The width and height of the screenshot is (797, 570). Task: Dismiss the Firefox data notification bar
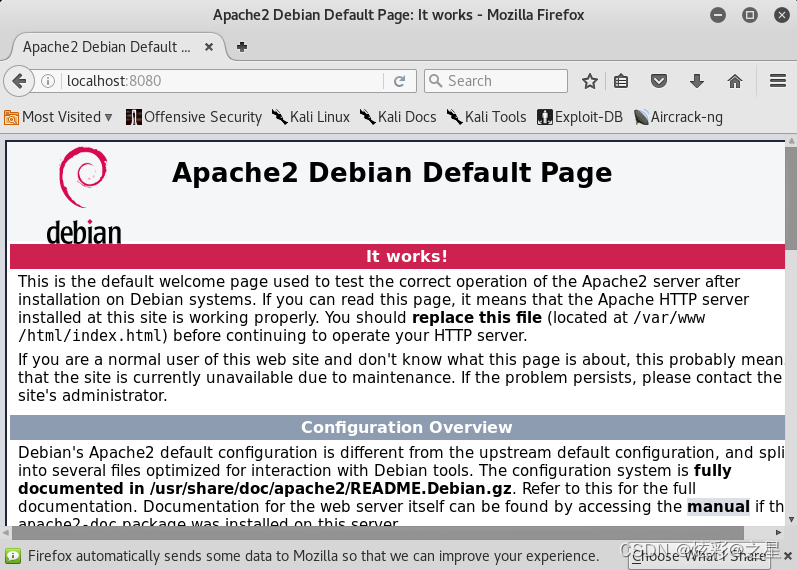(x=788, y=556)
